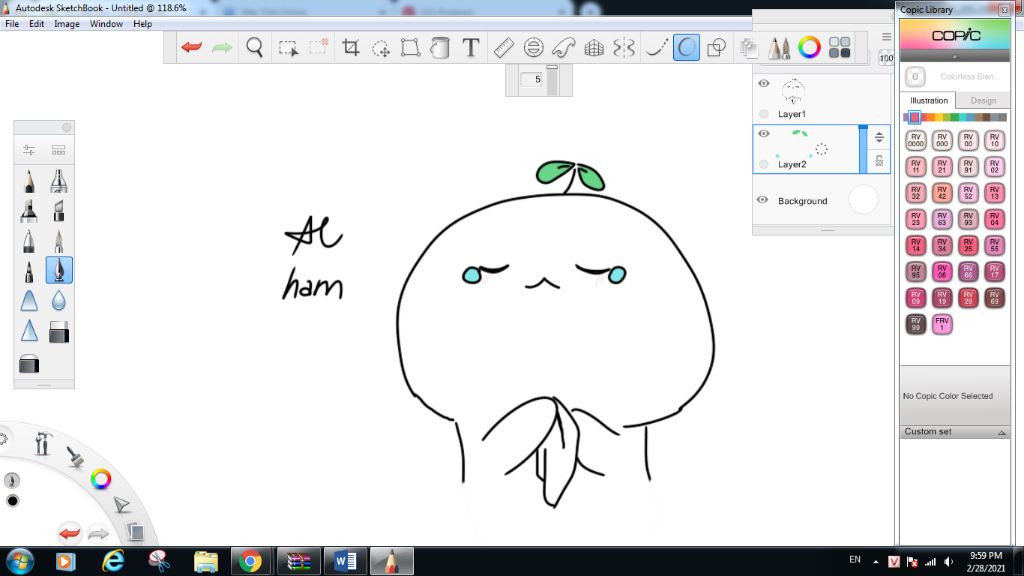The image size is (1024, 576).
Task: Switch to the Design tab in Copic Library
Action: click(983, 101)
